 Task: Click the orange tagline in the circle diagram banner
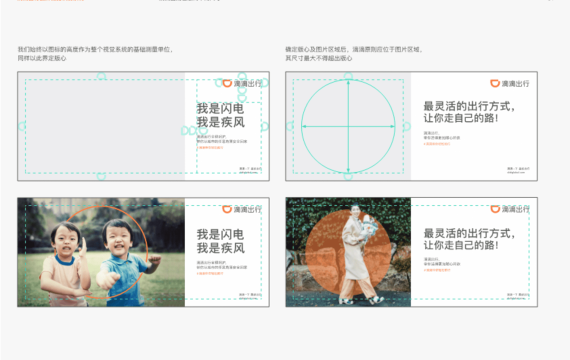tap(437, 144)
